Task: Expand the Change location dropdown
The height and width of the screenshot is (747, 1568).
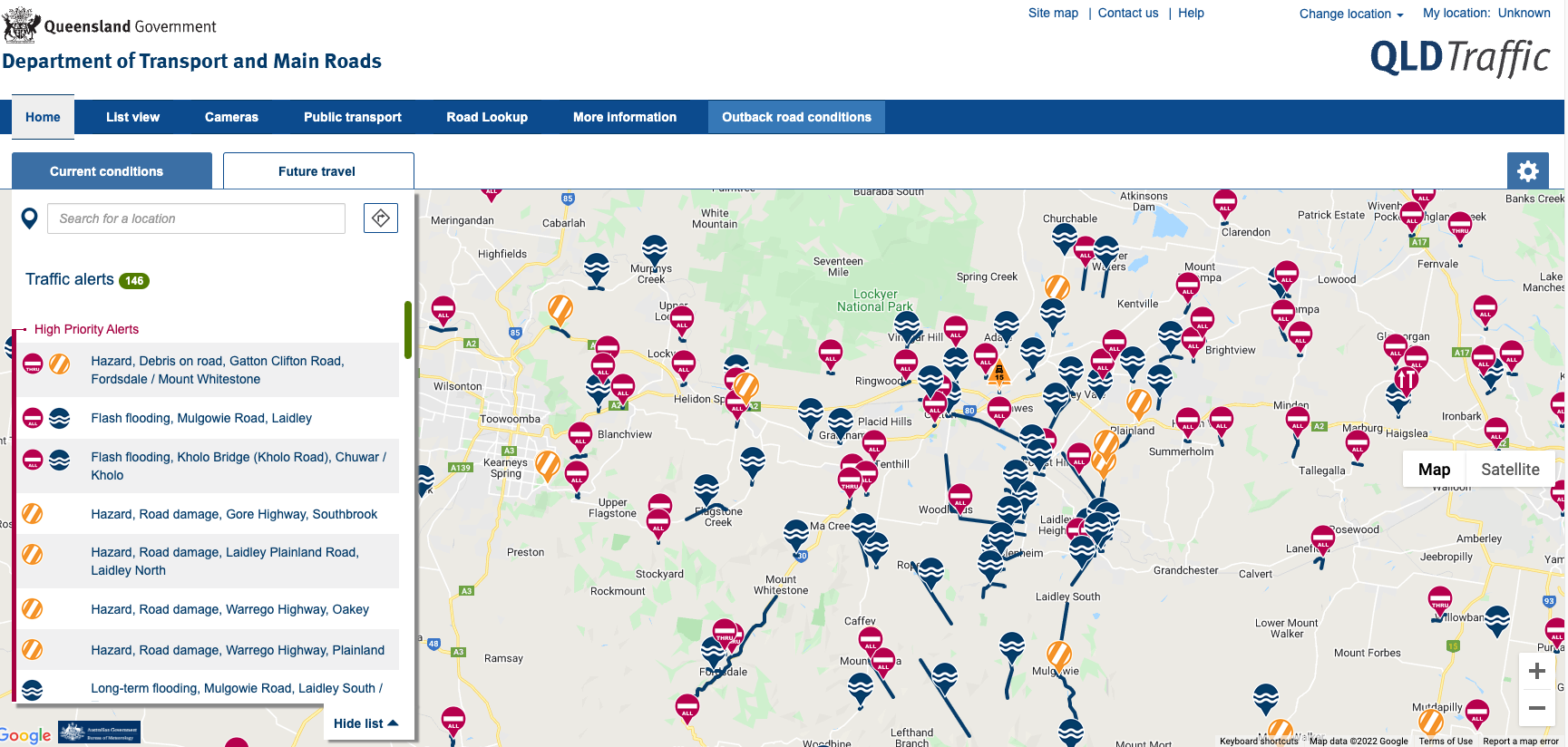Action: 1350,14
